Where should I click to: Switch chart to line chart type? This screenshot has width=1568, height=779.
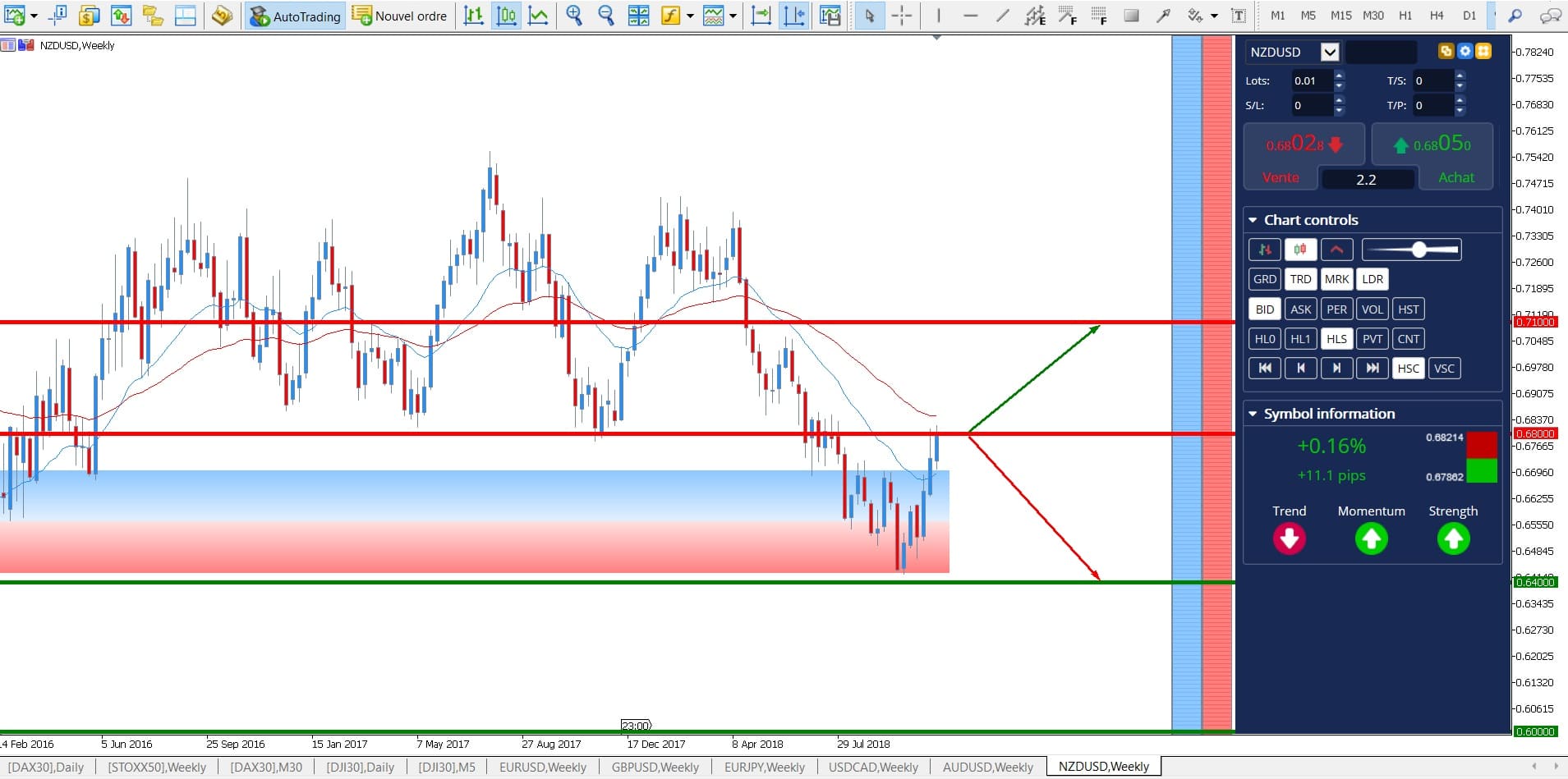[x=538, y=16]
